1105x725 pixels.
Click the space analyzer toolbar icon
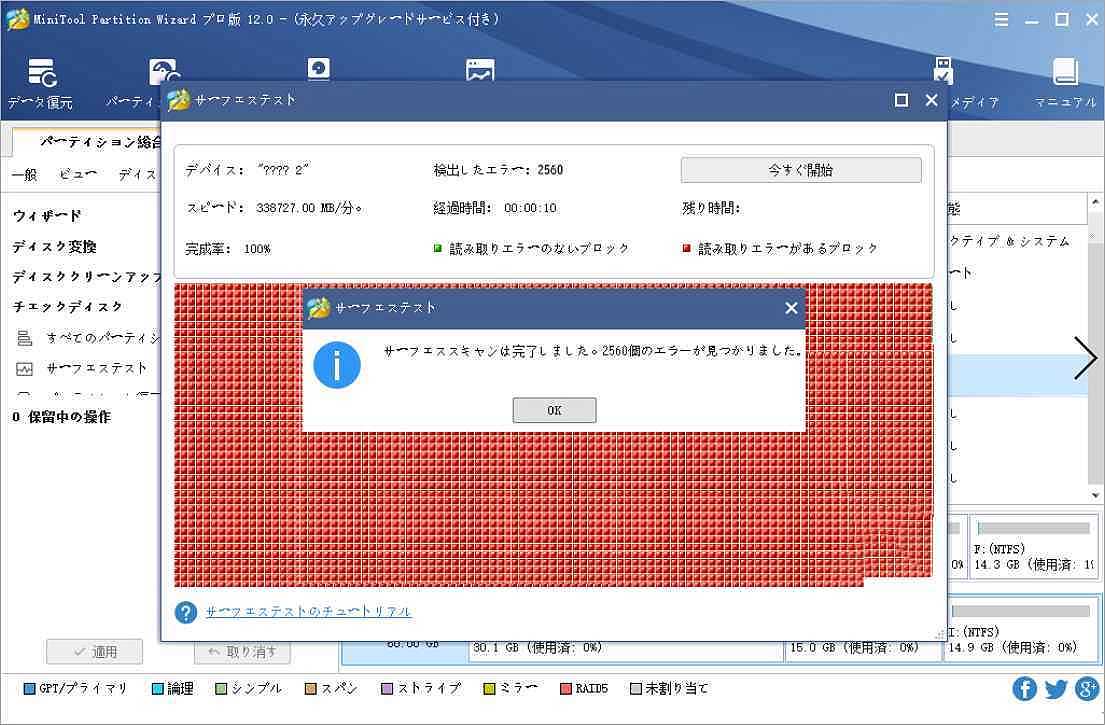coord(480,70)
